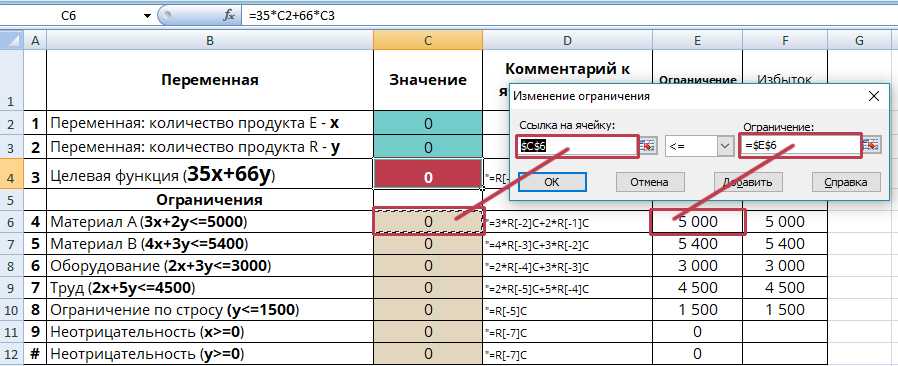Screen dimensions: 898x366
Task: Select column A header
Action: 35,40
